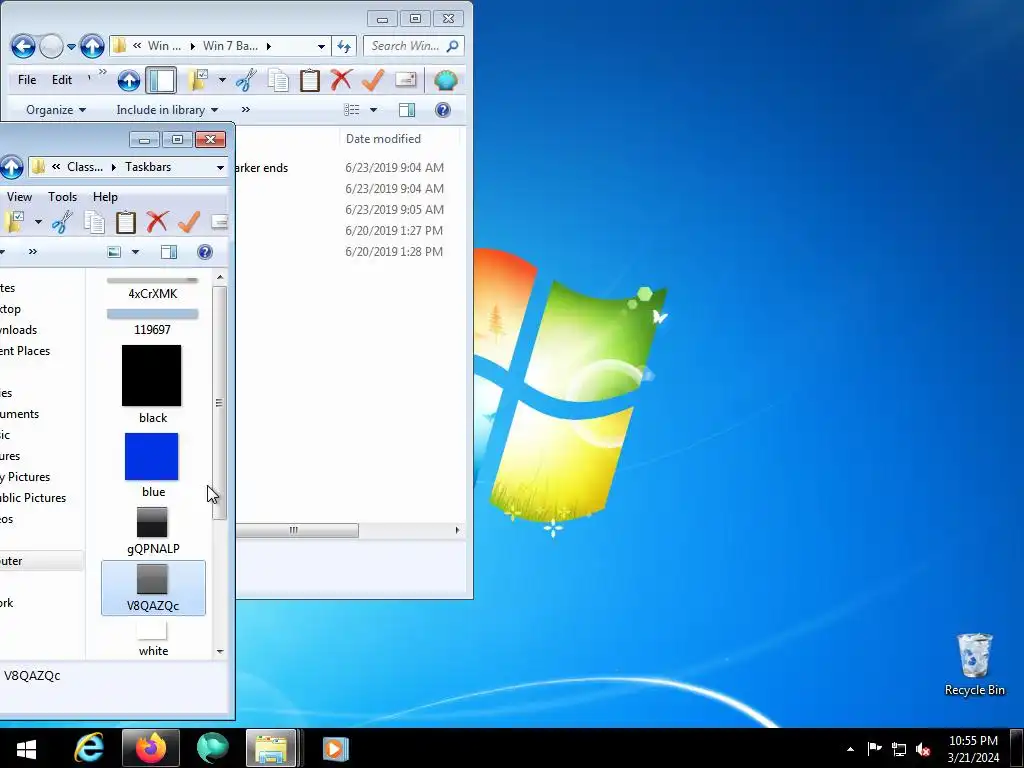The image size is (1024, 768).
Task: Click the Search Win... box
Action: (413, 46)
